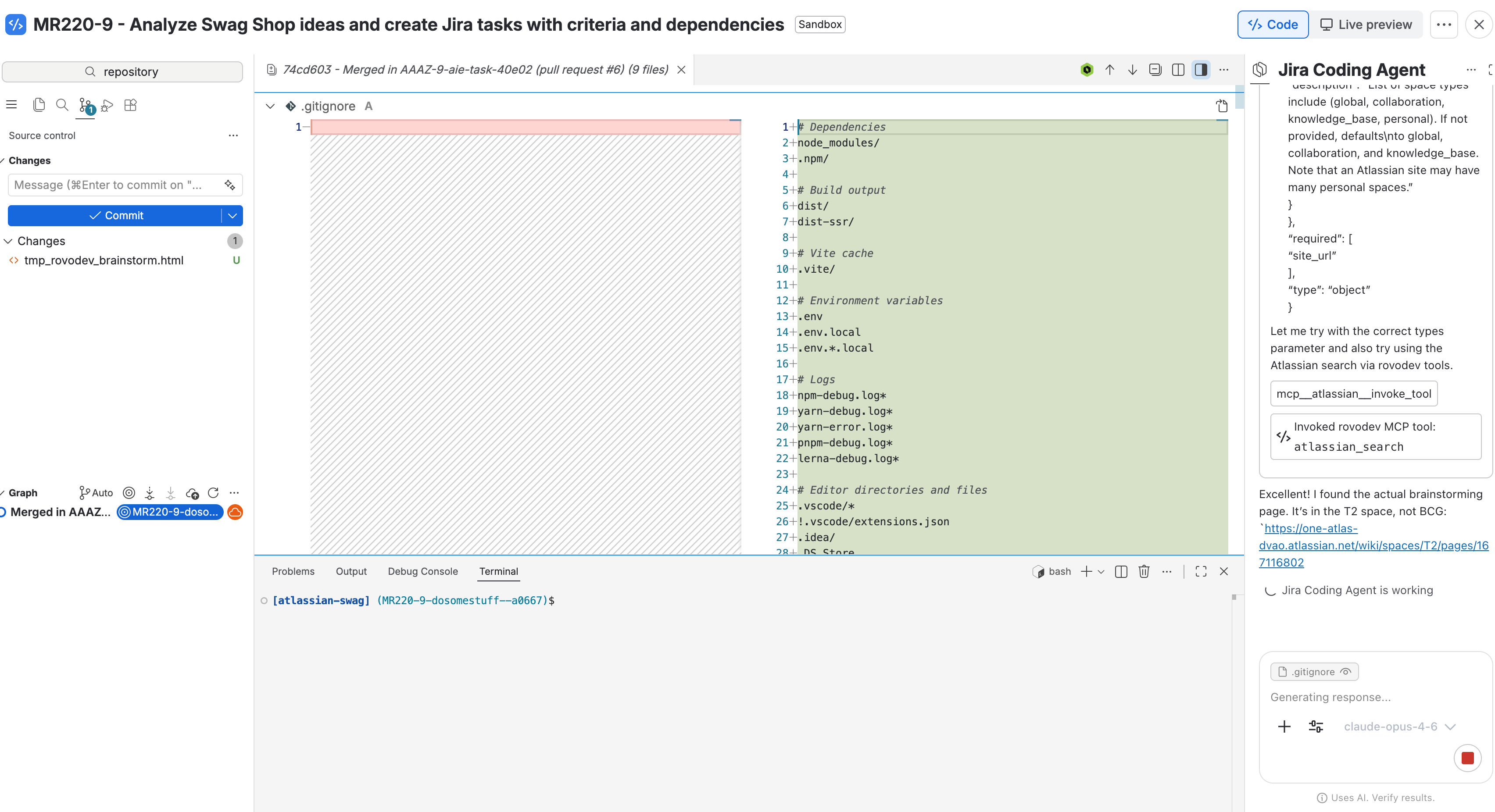Maximize the terminal panel size

[1201, 572]
